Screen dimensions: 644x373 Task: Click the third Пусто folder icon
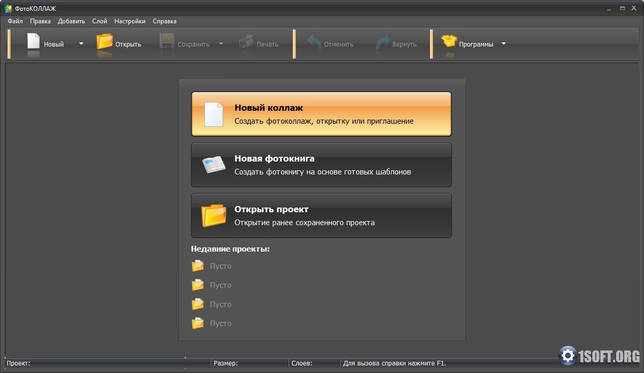pos(198,304)
